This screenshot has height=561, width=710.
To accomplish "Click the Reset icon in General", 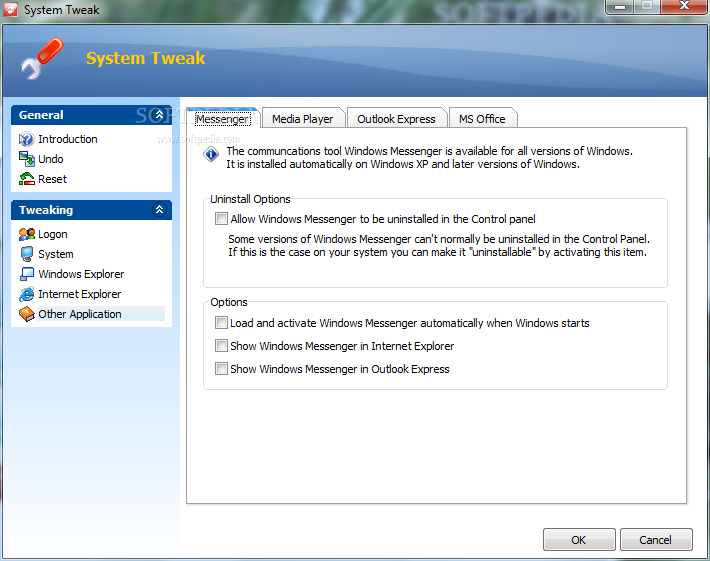I will (26, 179).
